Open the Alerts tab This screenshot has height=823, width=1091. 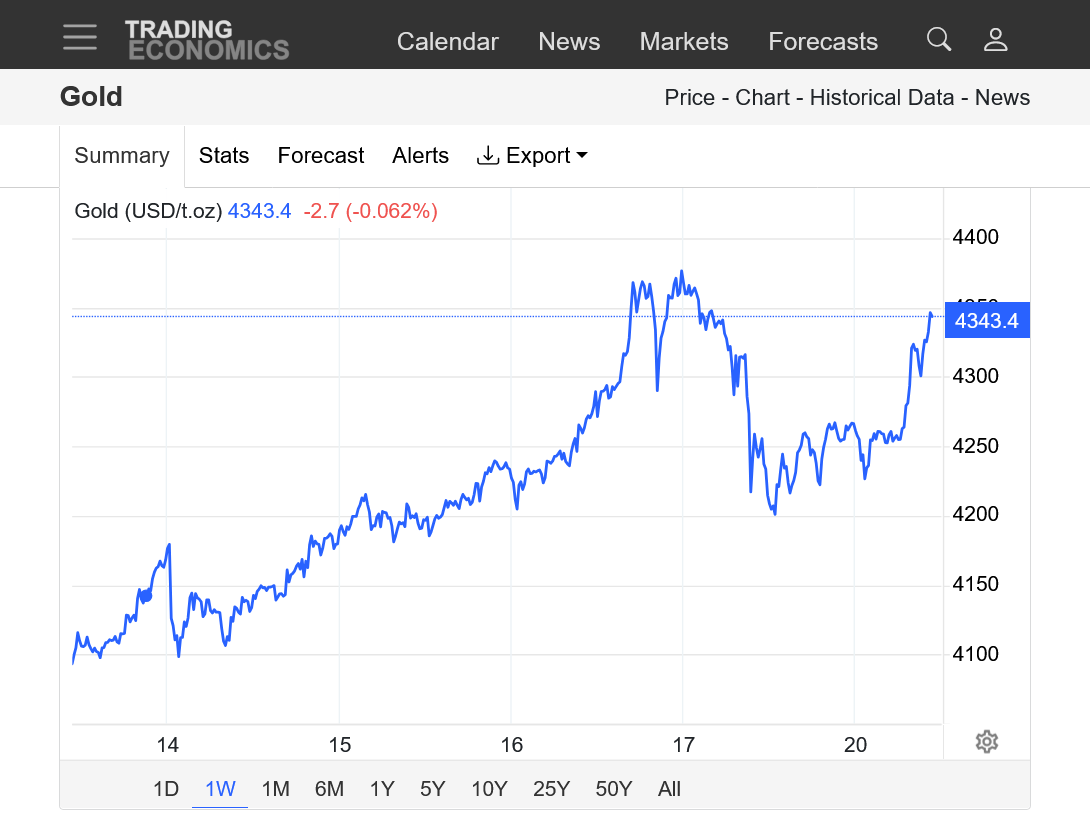[x=420, y=156]
